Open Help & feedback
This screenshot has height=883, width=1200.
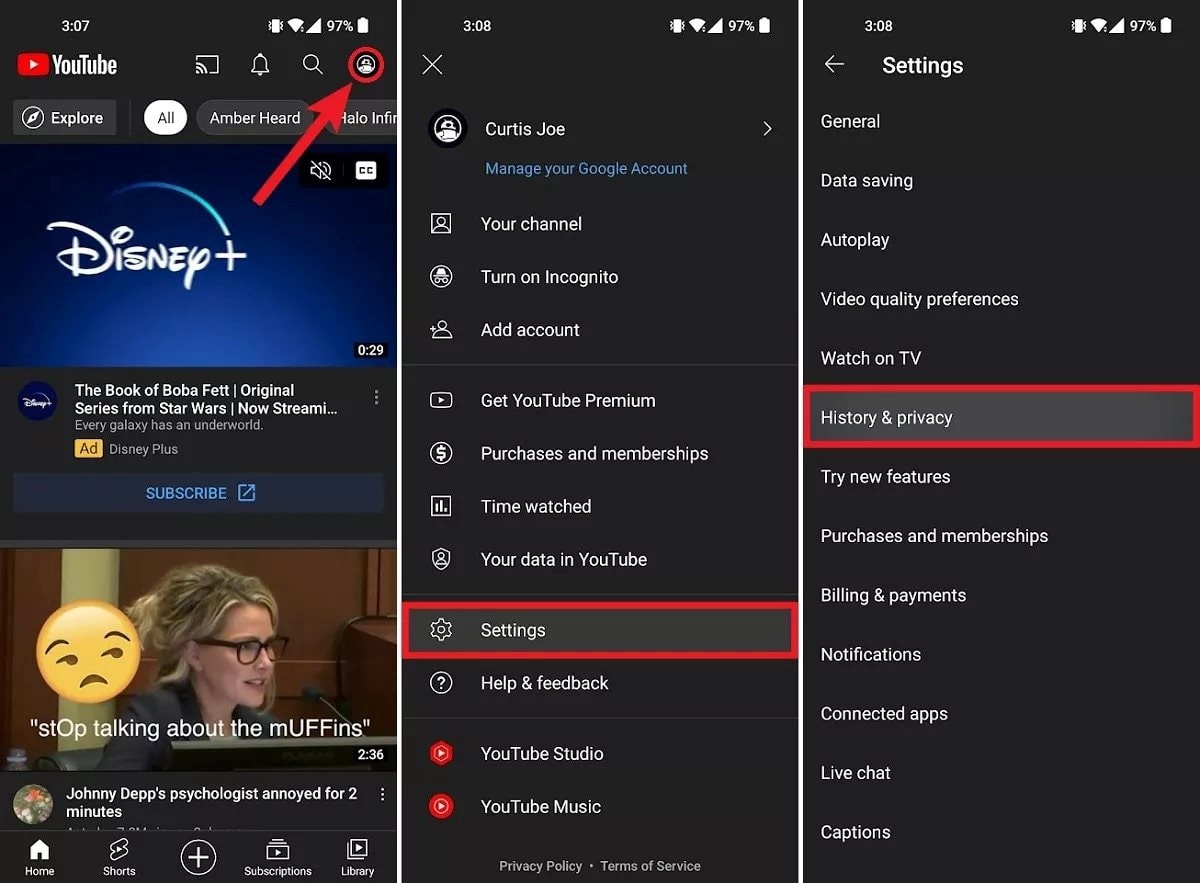[600, 683]
